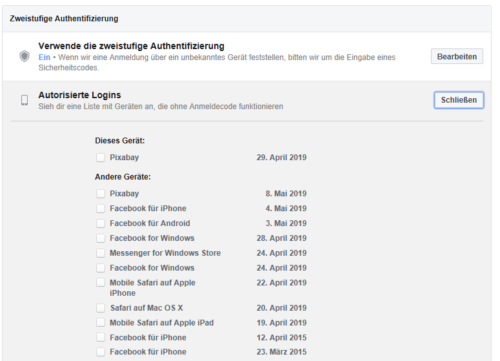Check Facebook for Windows dated 28. April 2019
Image resolution: width=500 pixels, height=361 pixels.
pos(100,238)
